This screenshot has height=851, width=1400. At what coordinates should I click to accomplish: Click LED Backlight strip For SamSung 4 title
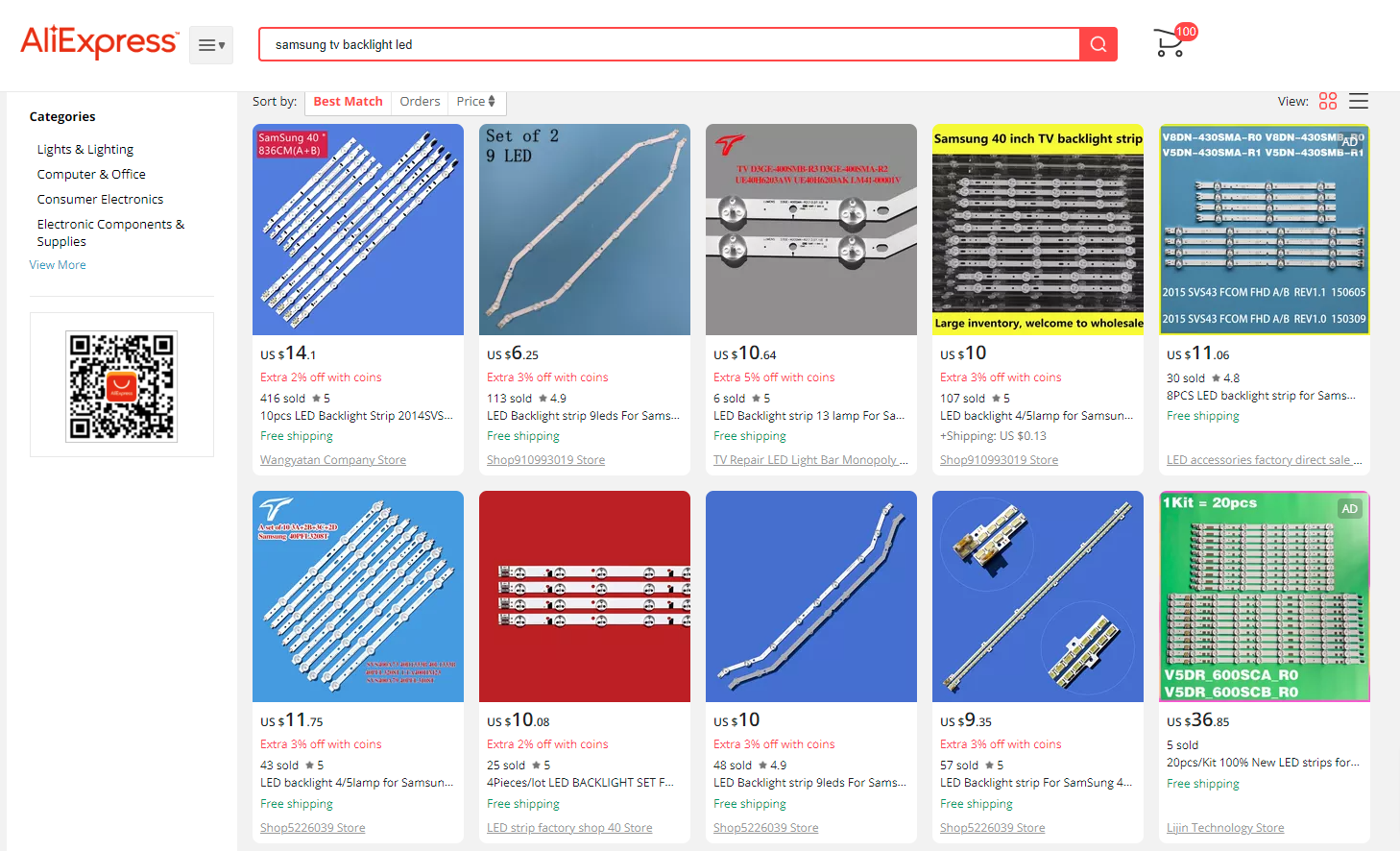pos(1036,783)
